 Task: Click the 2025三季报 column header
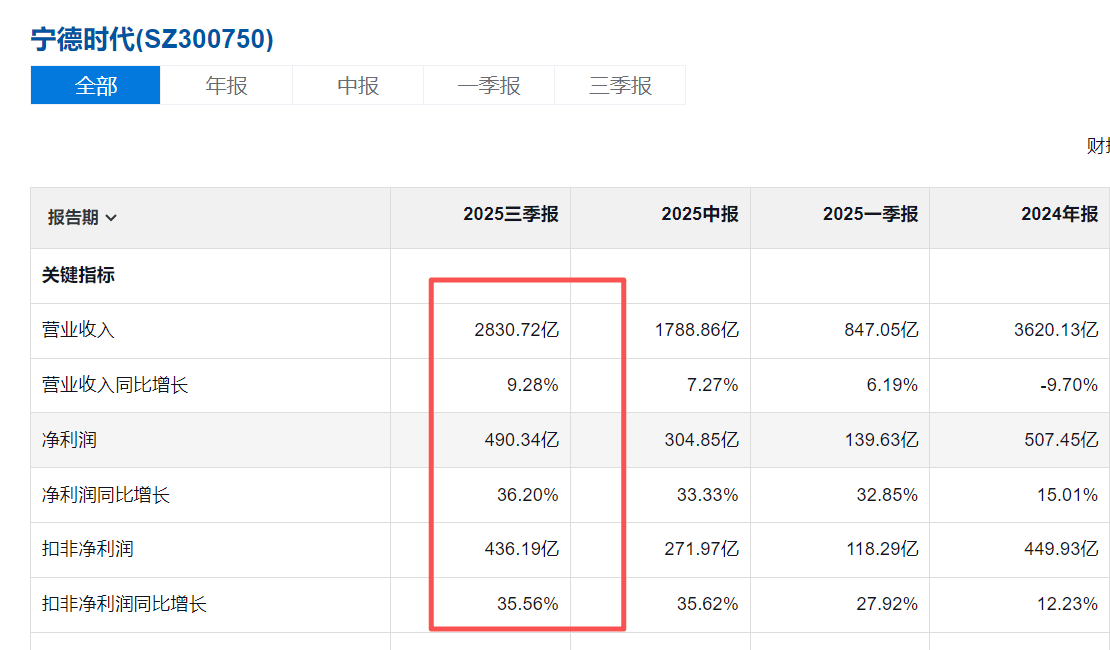[x=510, y=214]
